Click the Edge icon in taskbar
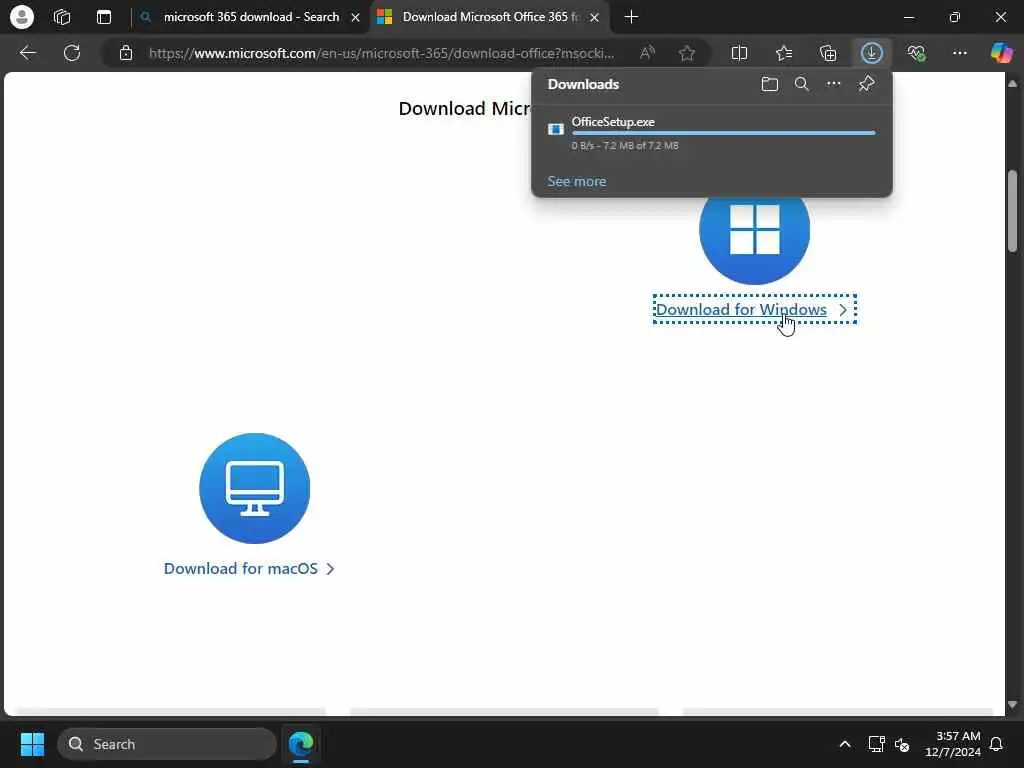 point(301,744)
